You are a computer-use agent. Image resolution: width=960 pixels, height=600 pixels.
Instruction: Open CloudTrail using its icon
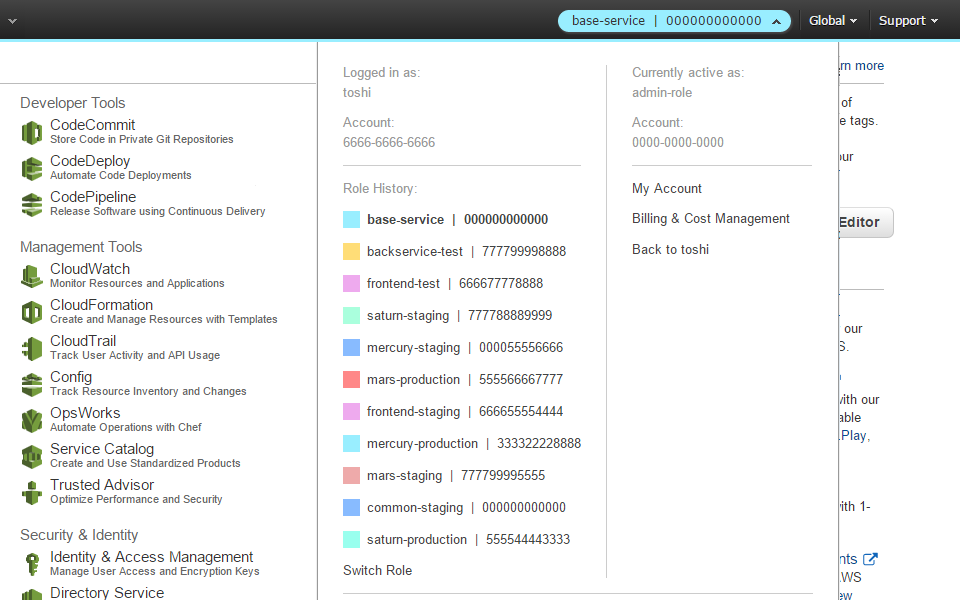(31, 347)
